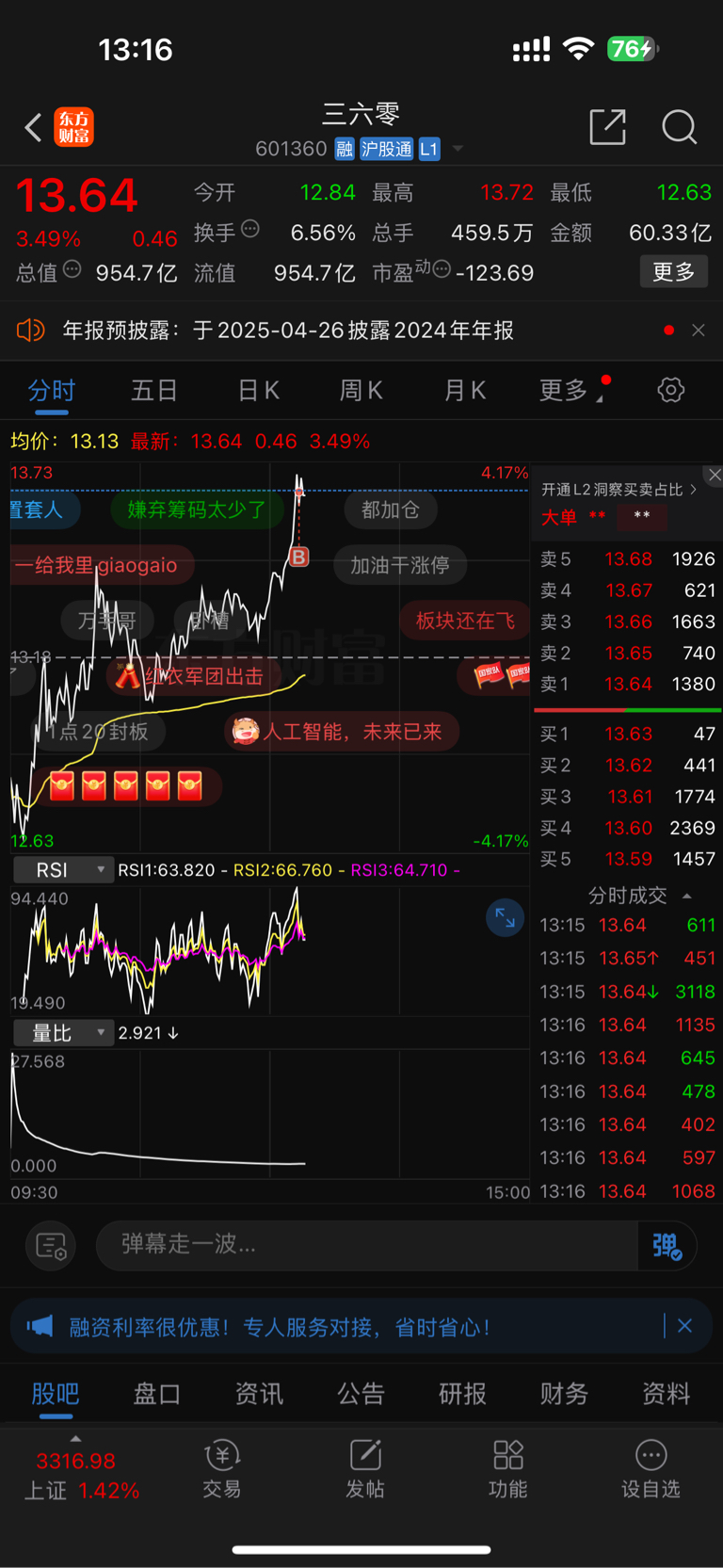The height and width of the screenshot is (1568, 723).
Task: Switch to the 分时 chart tab
Action: (52, 390)
